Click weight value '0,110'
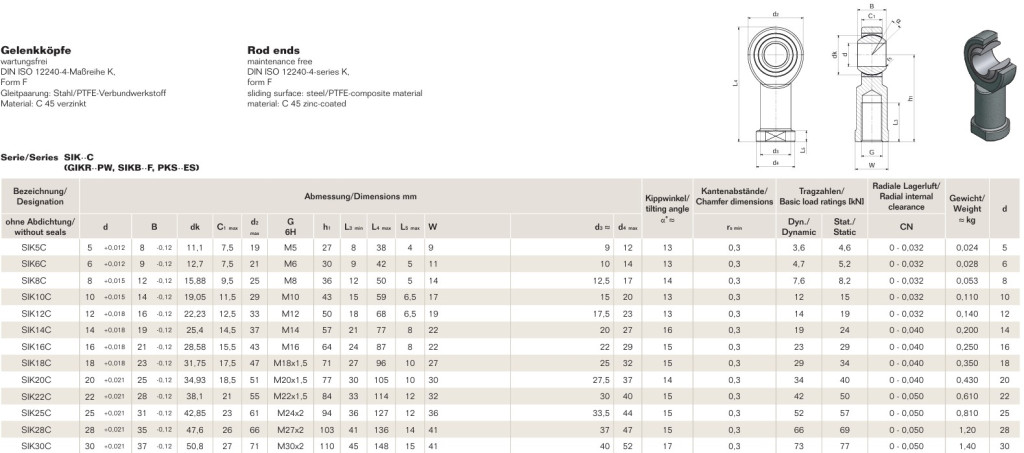 967,297
